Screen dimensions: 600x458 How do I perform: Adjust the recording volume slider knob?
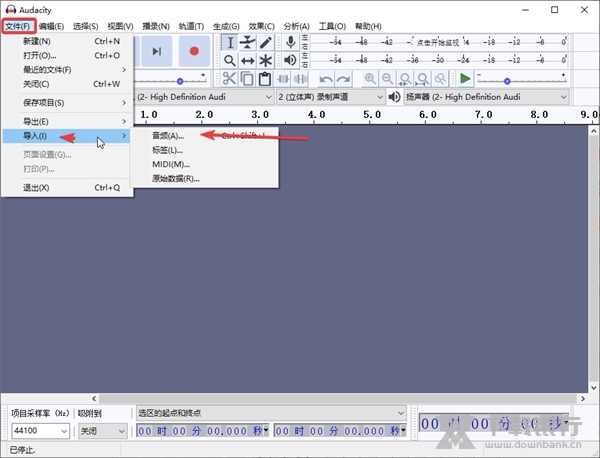coord(180,81)
